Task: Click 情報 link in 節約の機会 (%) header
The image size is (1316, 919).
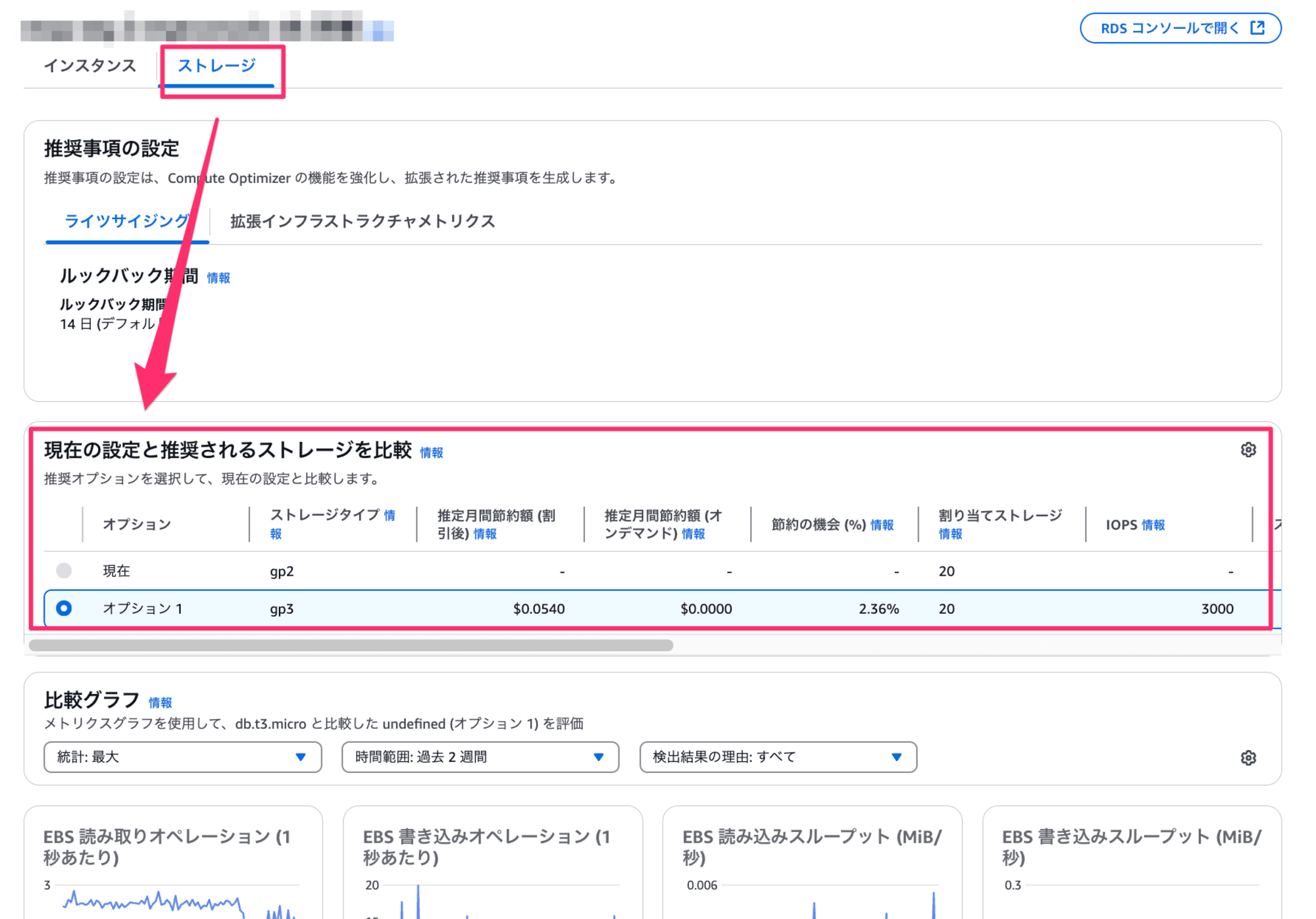Action: [x=882, y=525]
